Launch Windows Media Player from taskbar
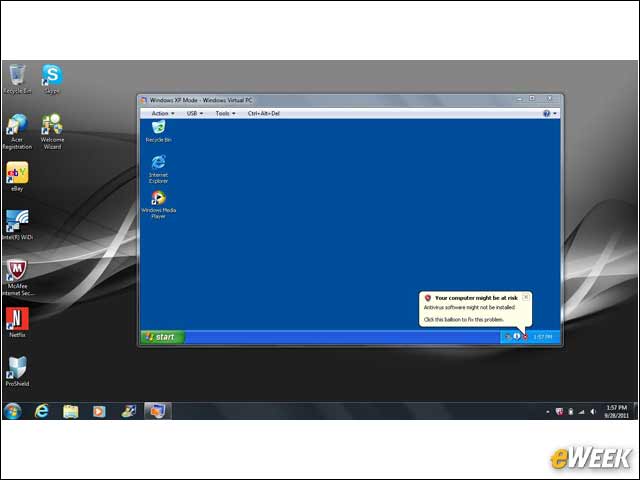The height and width of the screenshot is (480, 640). pyautogui.click(x=99, y=411)
